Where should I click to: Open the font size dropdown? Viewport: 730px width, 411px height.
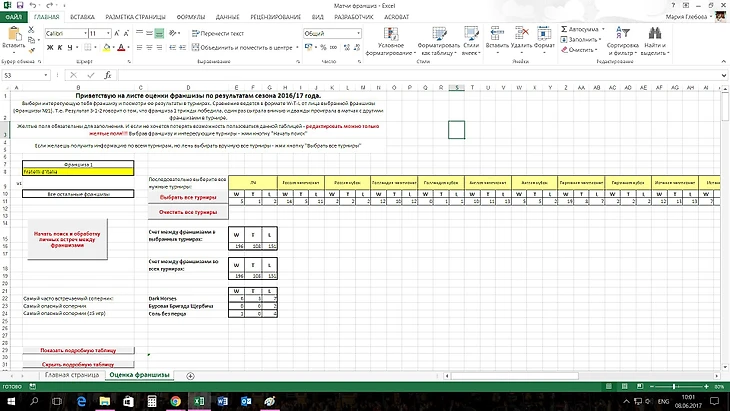pyautogui.click(x=106, y=33)
